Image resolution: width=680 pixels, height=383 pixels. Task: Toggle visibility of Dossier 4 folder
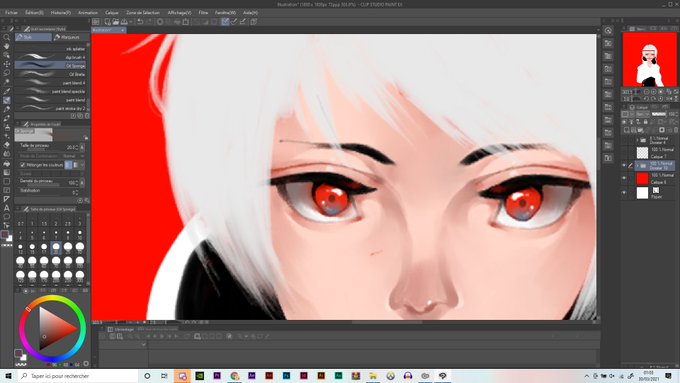point(624,140)
